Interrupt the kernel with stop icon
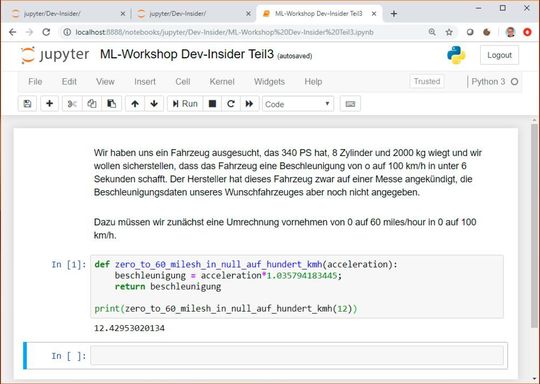The image size is (540, 384). (212, 104)
